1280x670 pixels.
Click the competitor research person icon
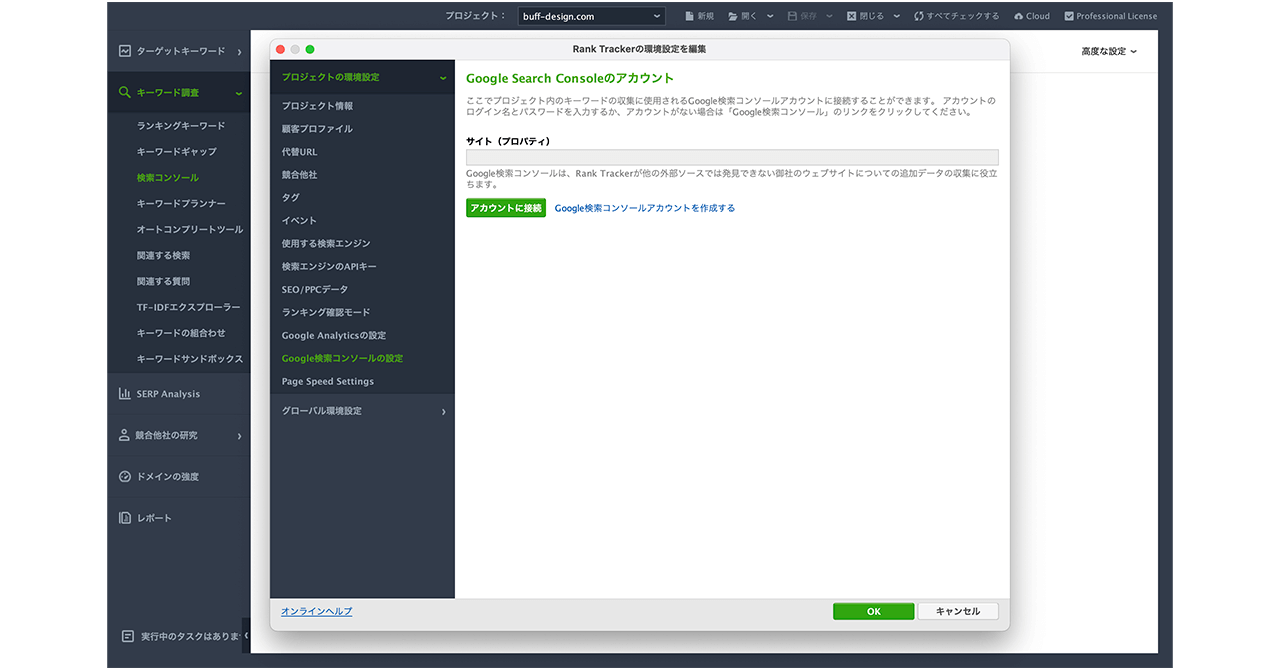click(125, 436)
